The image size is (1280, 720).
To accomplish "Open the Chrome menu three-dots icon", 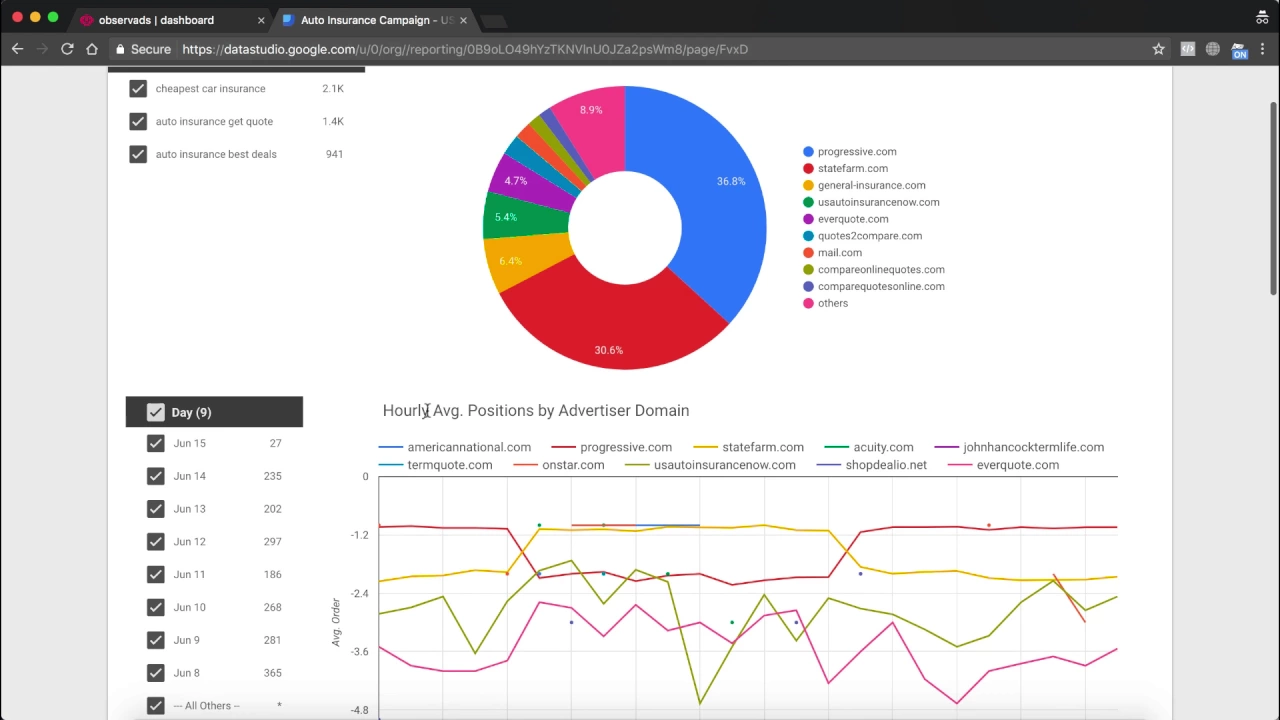I will click(x=1264, y=49).
